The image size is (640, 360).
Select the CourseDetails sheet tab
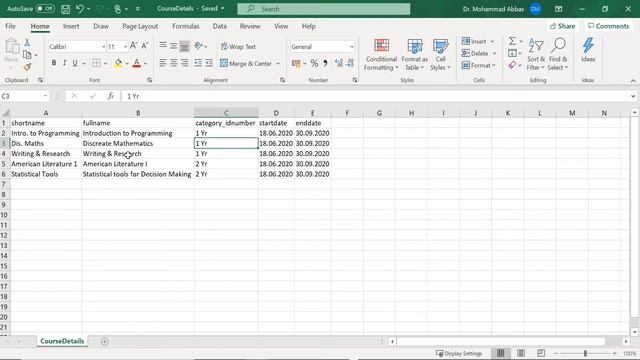[x=62, y=341]
